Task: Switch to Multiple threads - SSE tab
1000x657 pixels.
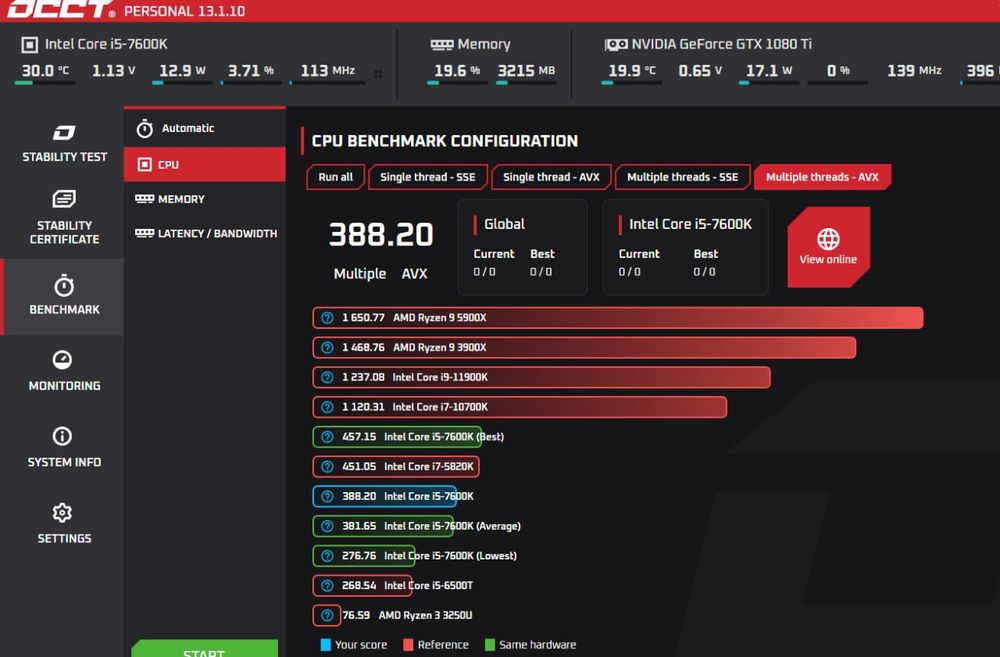Action: (x=682, y=177)
